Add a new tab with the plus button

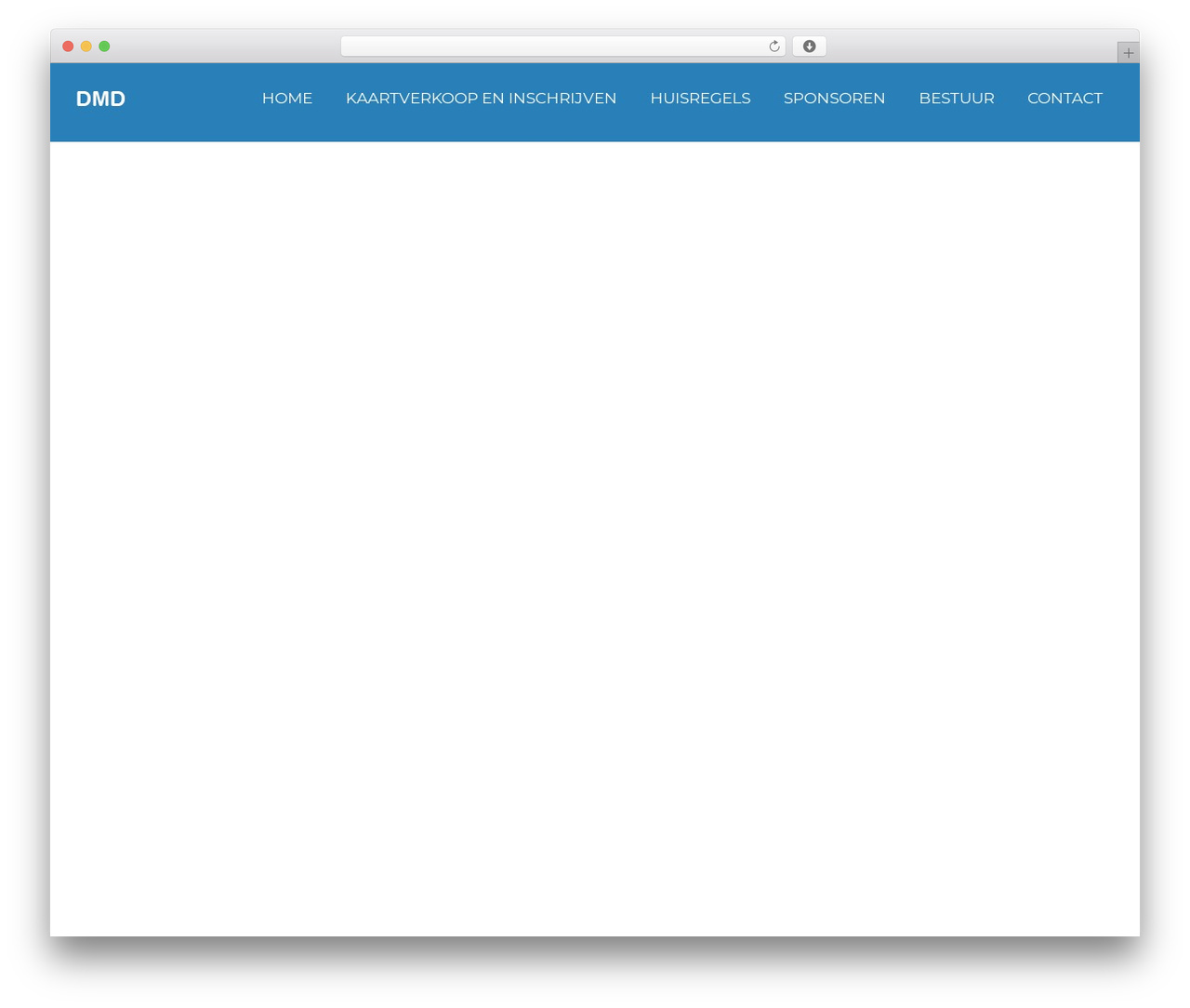[1128, 53]
